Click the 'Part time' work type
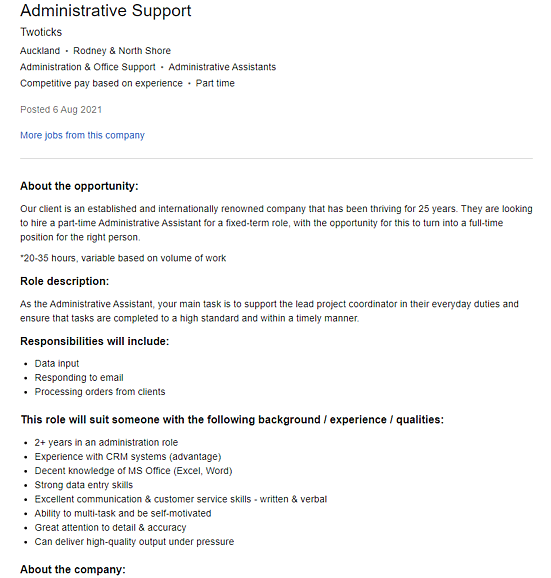Screen dimensions: 551x578 point(215,83)
